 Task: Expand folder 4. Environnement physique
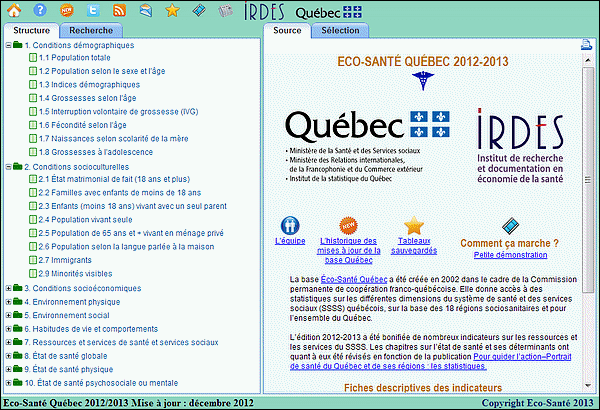[x=8, y=302]
